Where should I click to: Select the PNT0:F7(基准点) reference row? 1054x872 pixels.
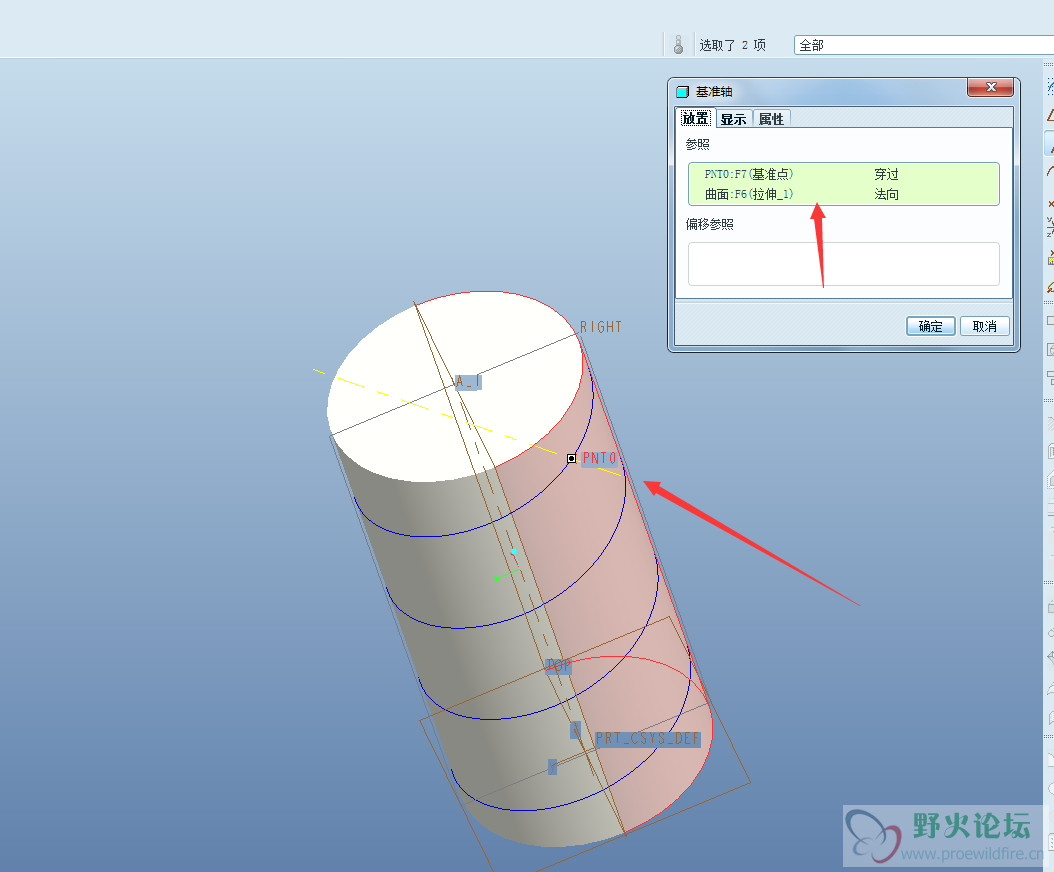[x=843, y=174]
